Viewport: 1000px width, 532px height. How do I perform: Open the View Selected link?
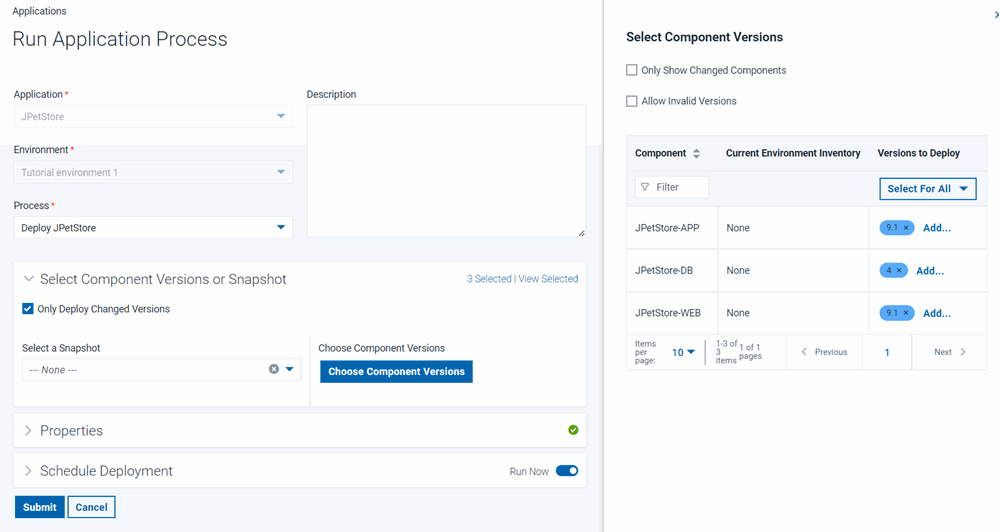[x=548, y=279]
